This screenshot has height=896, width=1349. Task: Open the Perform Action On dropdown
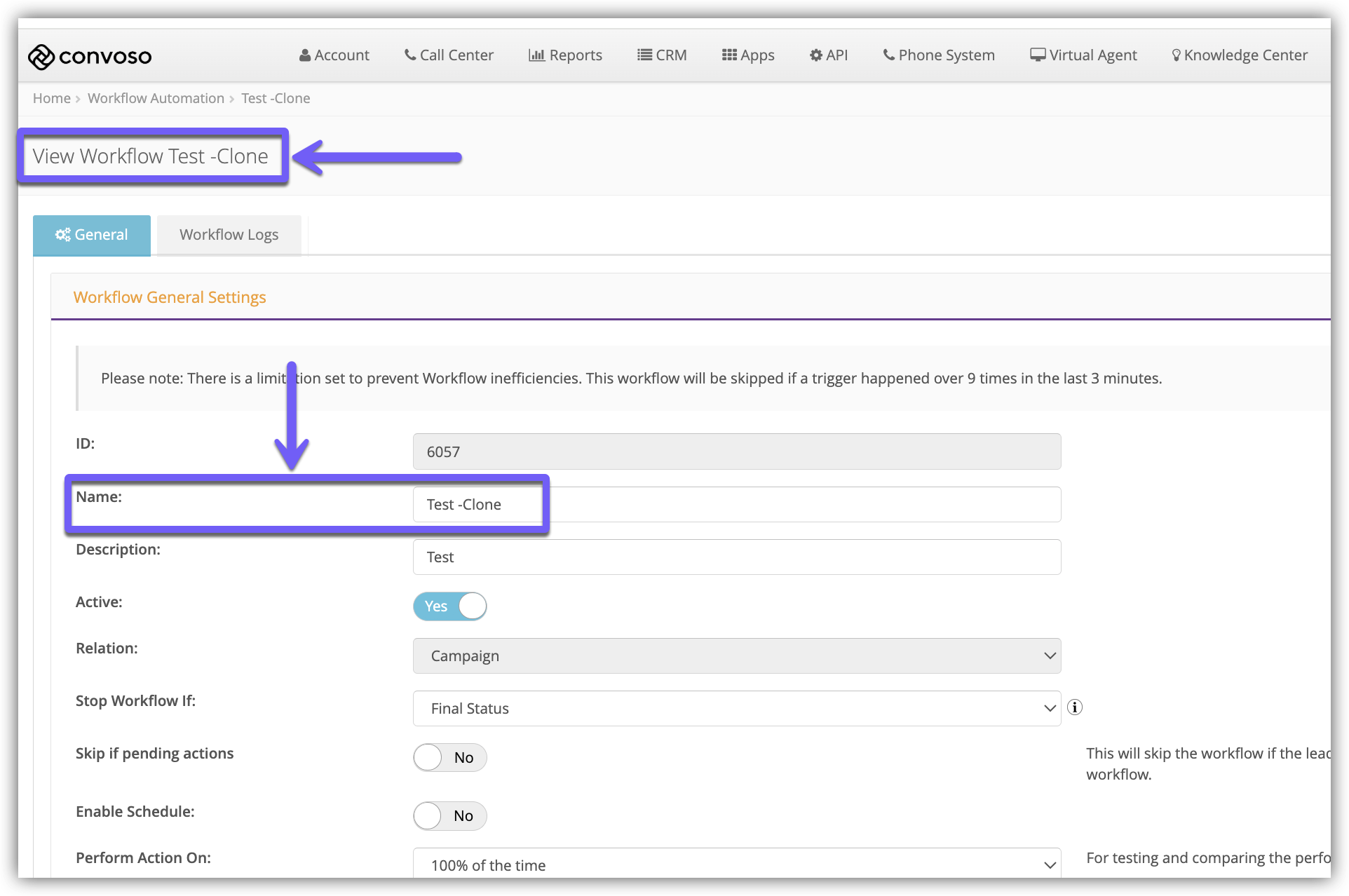click(736, 865)
